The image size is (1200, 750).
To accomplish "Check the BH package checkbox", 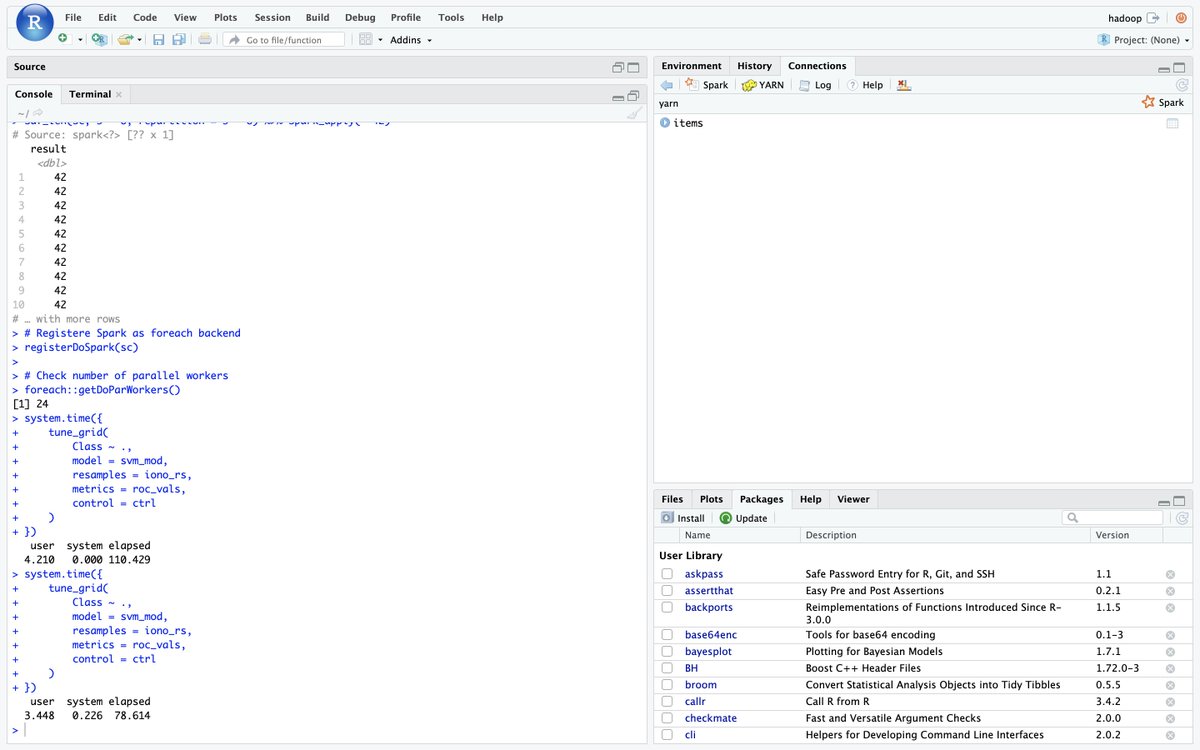I will pos(667,668).
